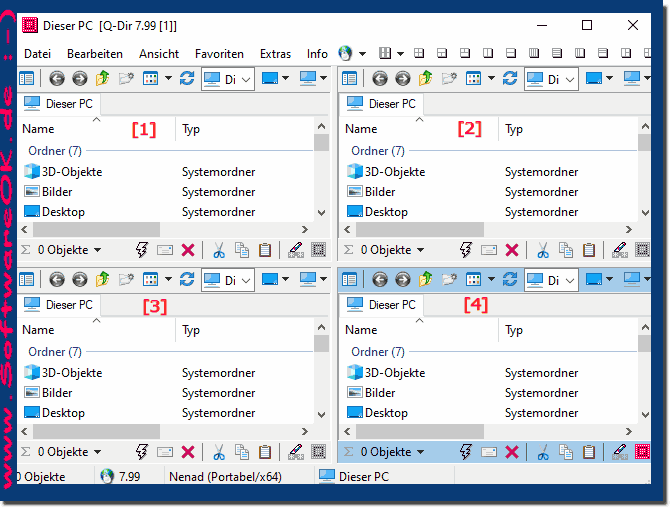Click back arrow in pane 1 toolbar

(x=57, y=79)
